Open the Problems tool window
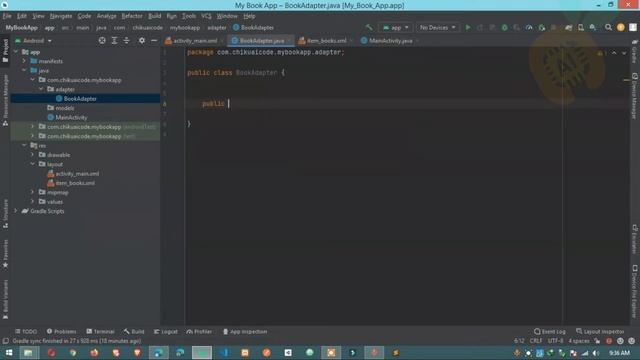The height and width of the screenshot is (360, 640). 61,331
